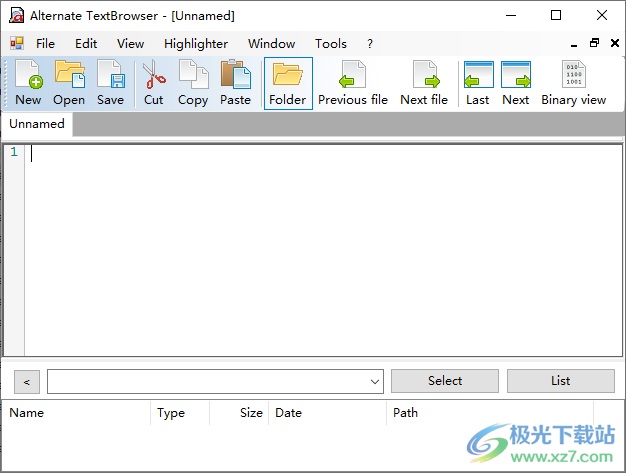Open the View menu
The width and height of the screenshot is (626, 473).
(130, 44)
